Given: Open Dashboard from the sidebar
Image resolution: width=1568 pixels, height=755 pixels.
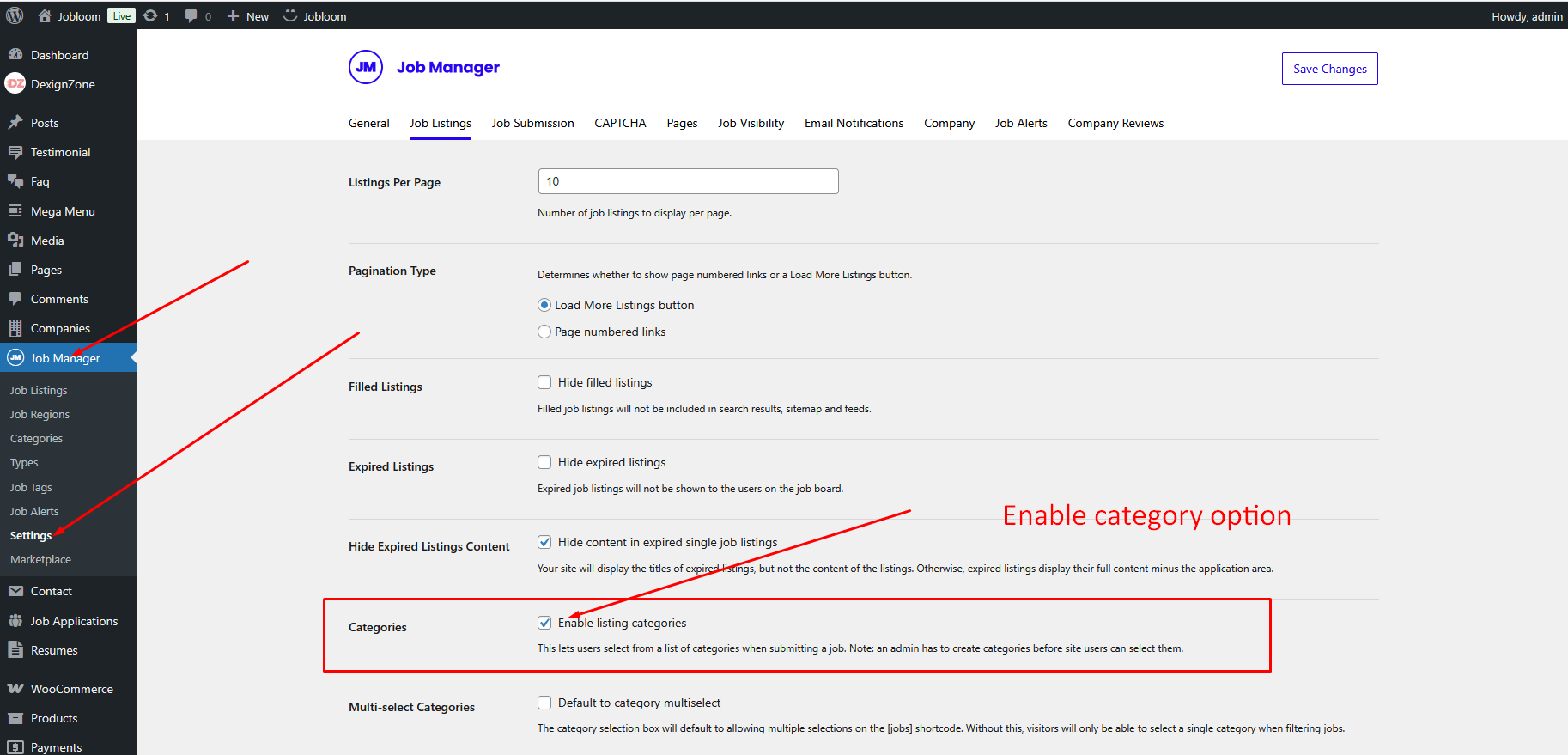Looking at the screenshot, I should [59, 55].
